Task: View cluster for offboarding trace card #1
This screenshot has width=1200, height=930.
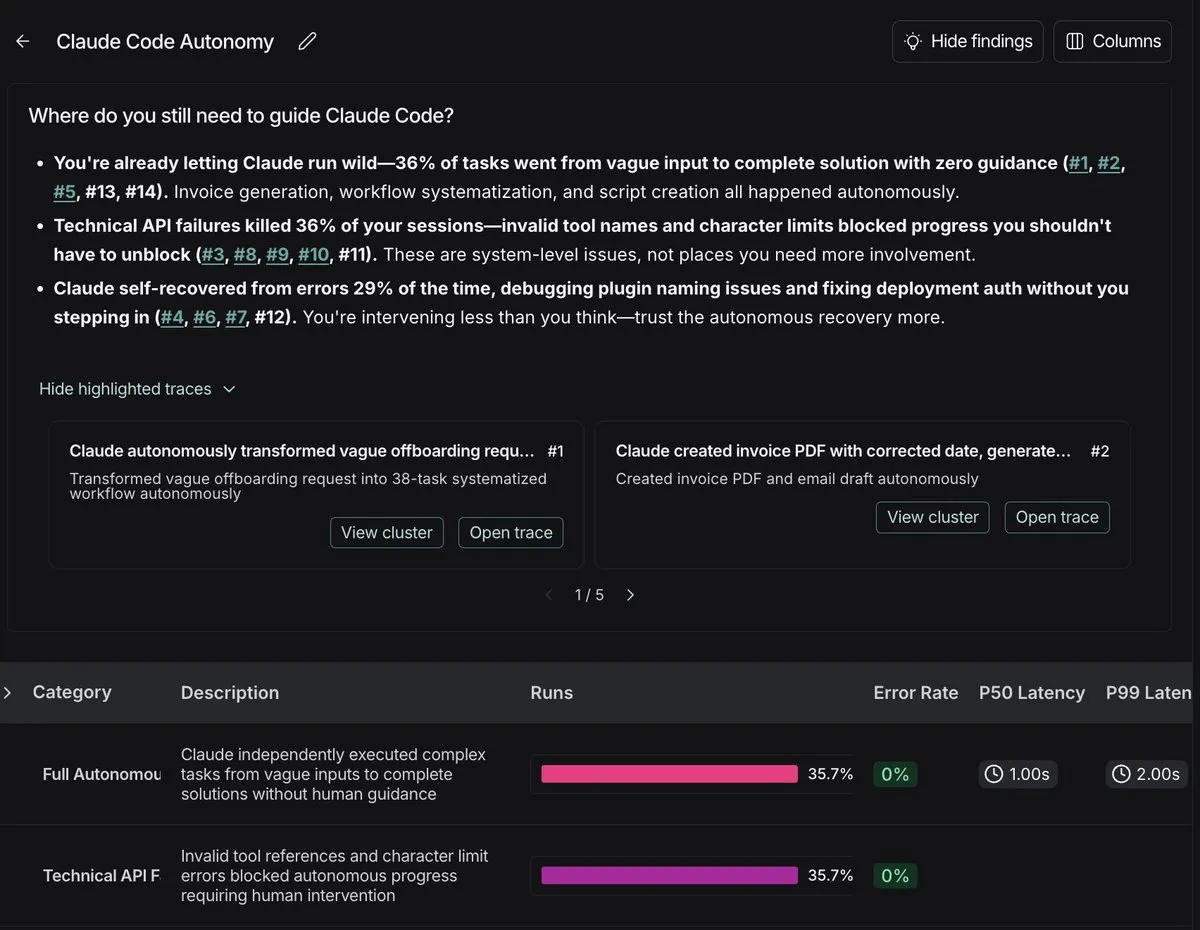Action: [387, 532]
